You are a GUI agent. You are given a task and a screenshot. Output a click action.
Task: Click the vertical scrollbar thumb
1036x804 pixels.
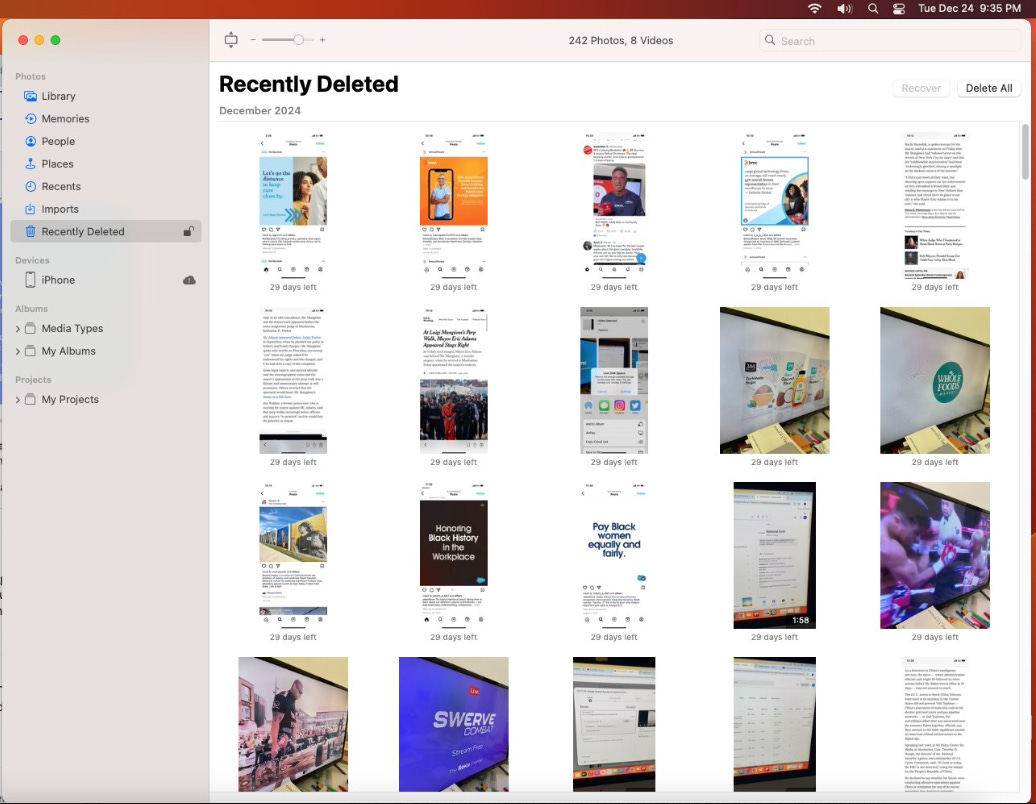click(x=1025, y=151)
